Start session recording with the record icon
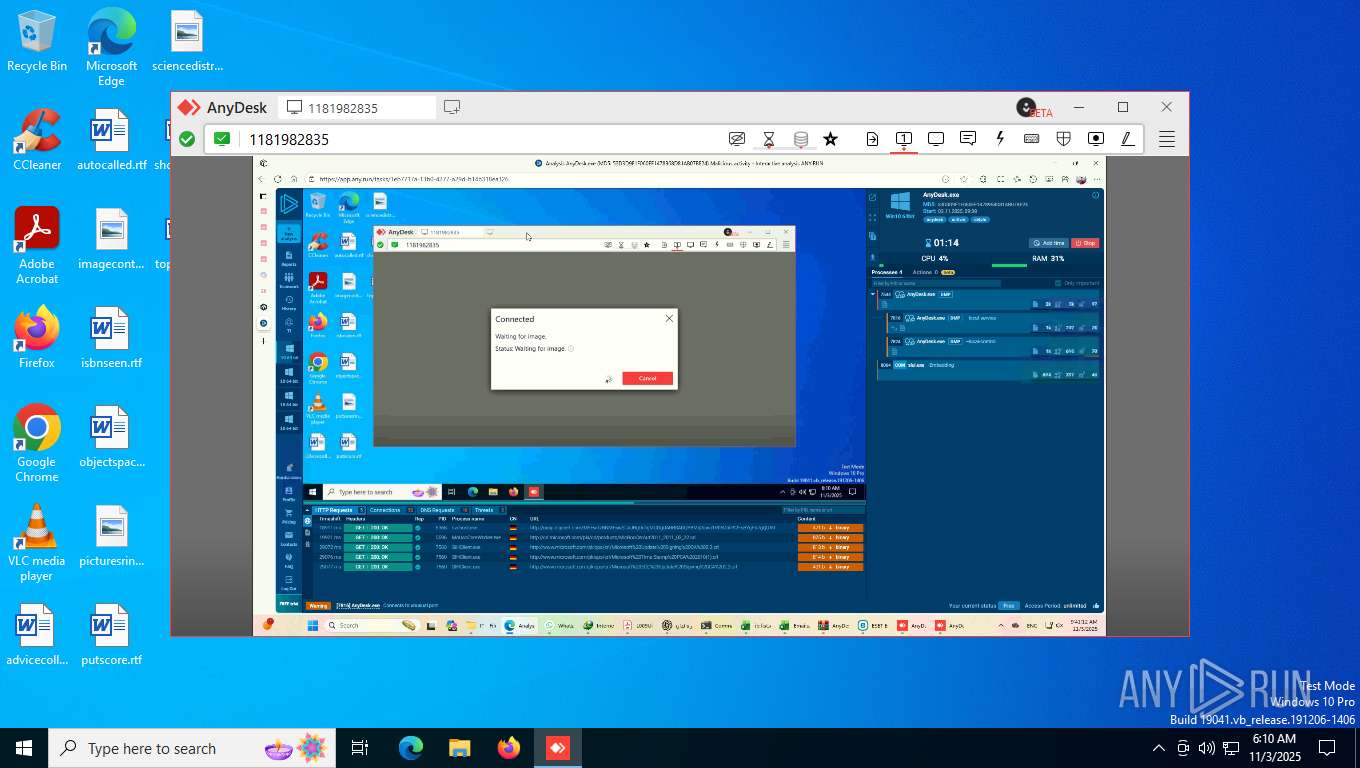The image size is (1360, 768). 1096,139
